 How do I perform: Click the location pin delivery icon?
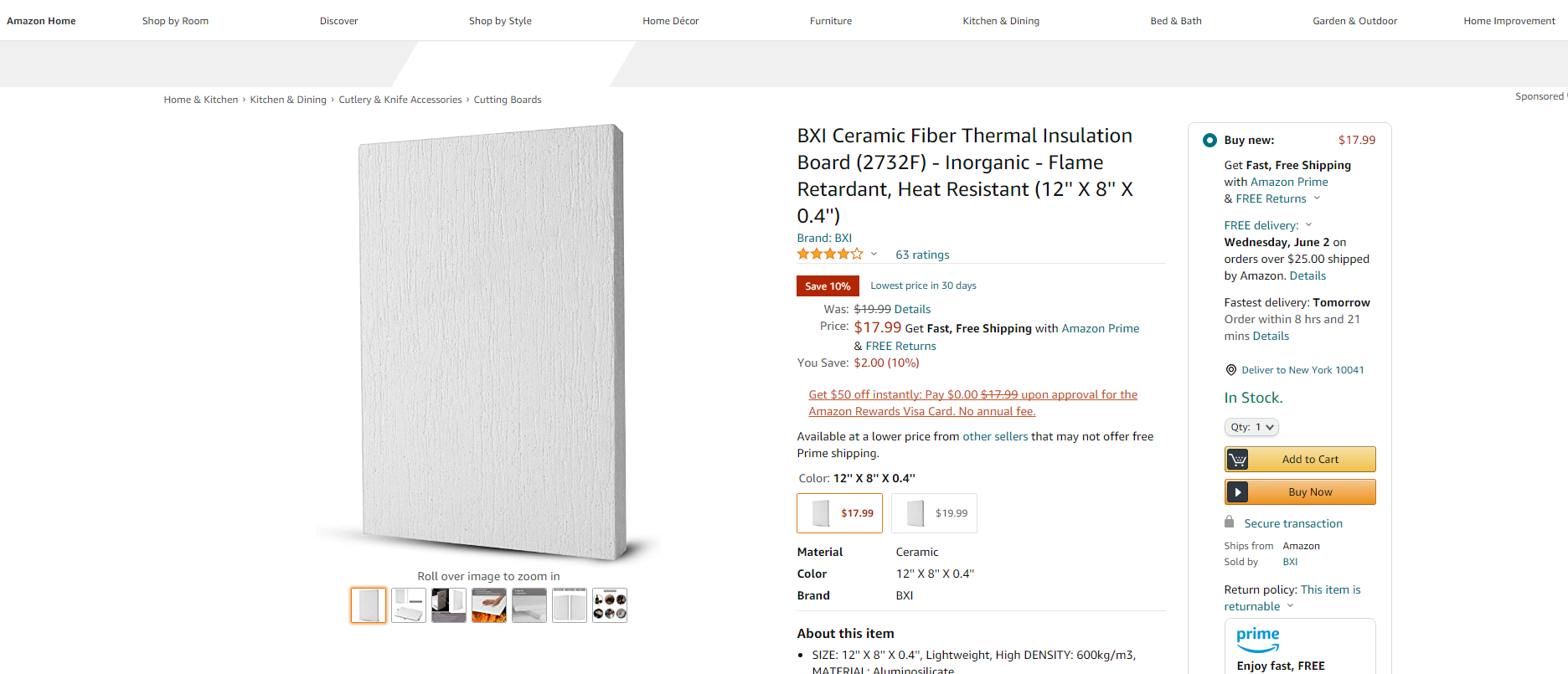pos(1230,370)
